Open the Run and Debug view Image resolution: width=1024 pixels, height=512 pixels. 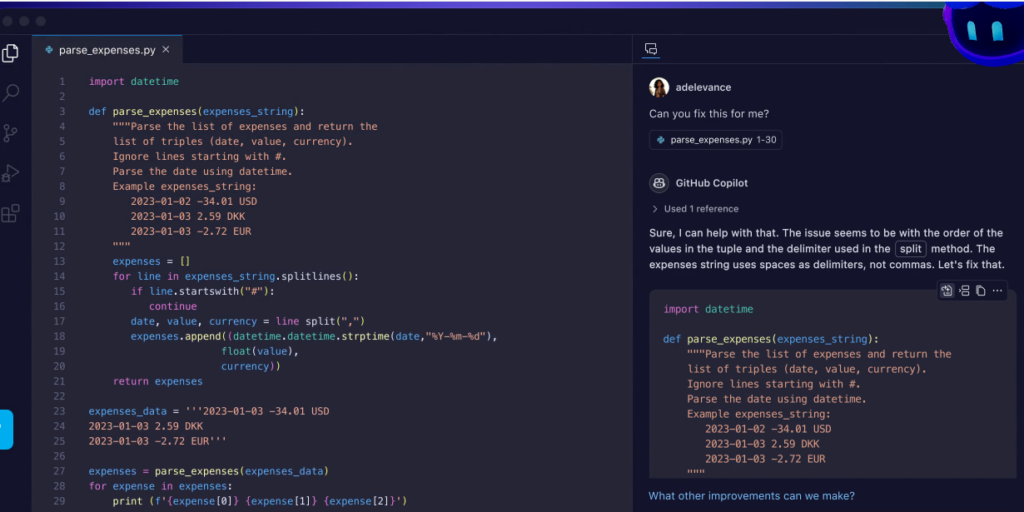(x=10, y=173)
